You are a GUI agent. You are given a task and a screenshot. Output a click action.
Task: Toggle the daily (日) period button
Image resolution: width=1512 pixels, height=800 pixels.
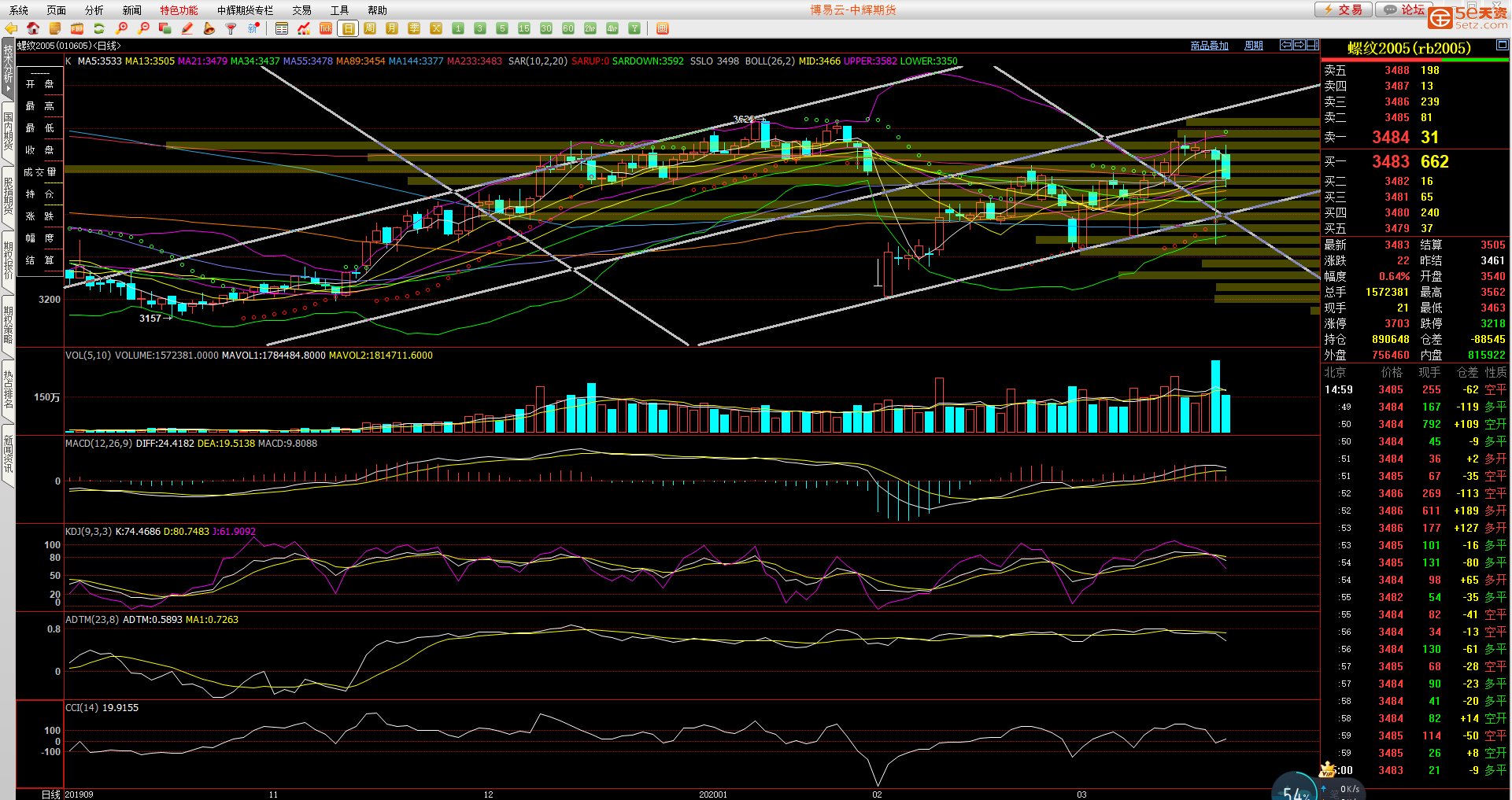[348, 28]
